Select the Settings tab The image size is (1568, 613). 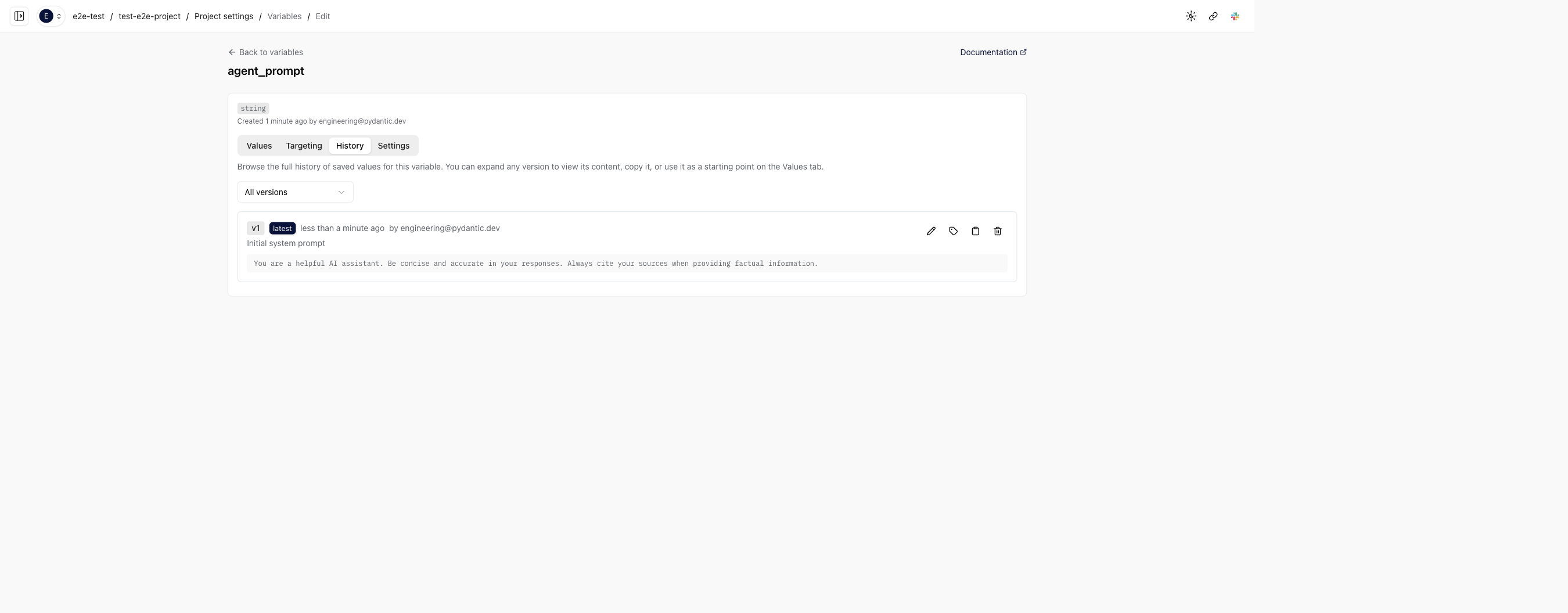pyautogui.click(x=393, y=146)
